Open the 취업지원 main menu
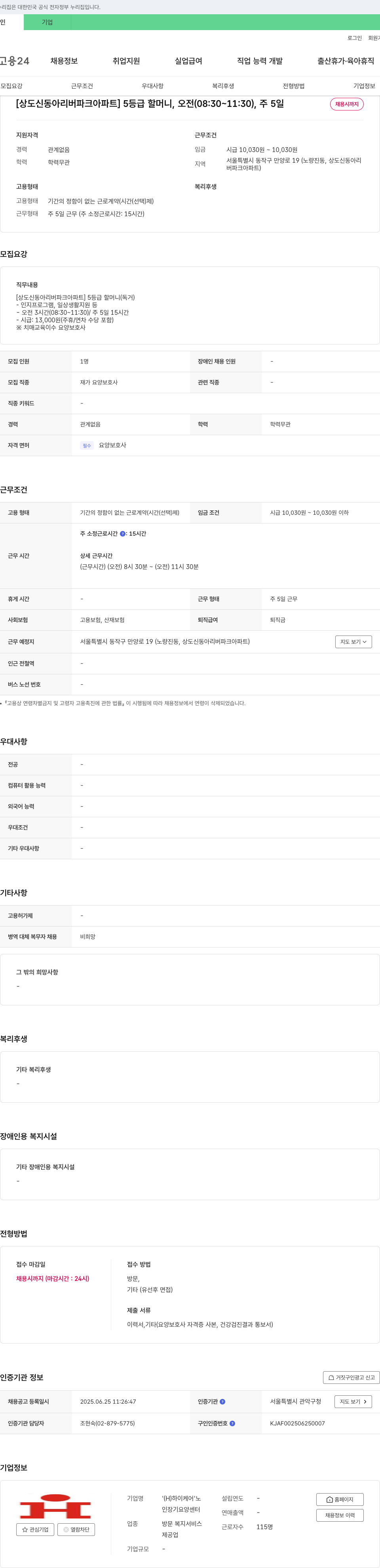Viewport: 380px width, 1568px height. (126, 61)
